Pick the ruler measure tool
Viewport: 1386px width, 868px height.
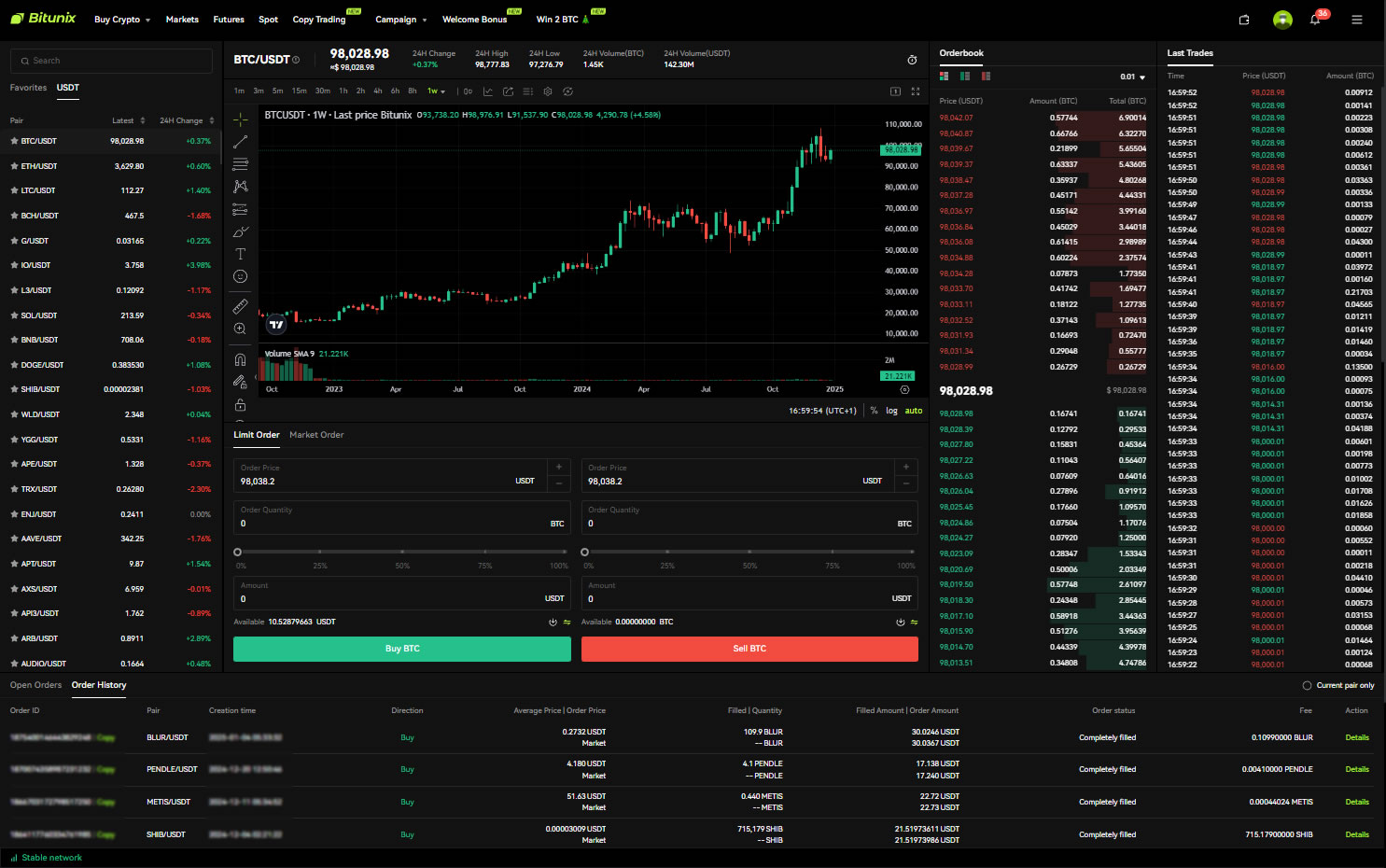[240, 306]
